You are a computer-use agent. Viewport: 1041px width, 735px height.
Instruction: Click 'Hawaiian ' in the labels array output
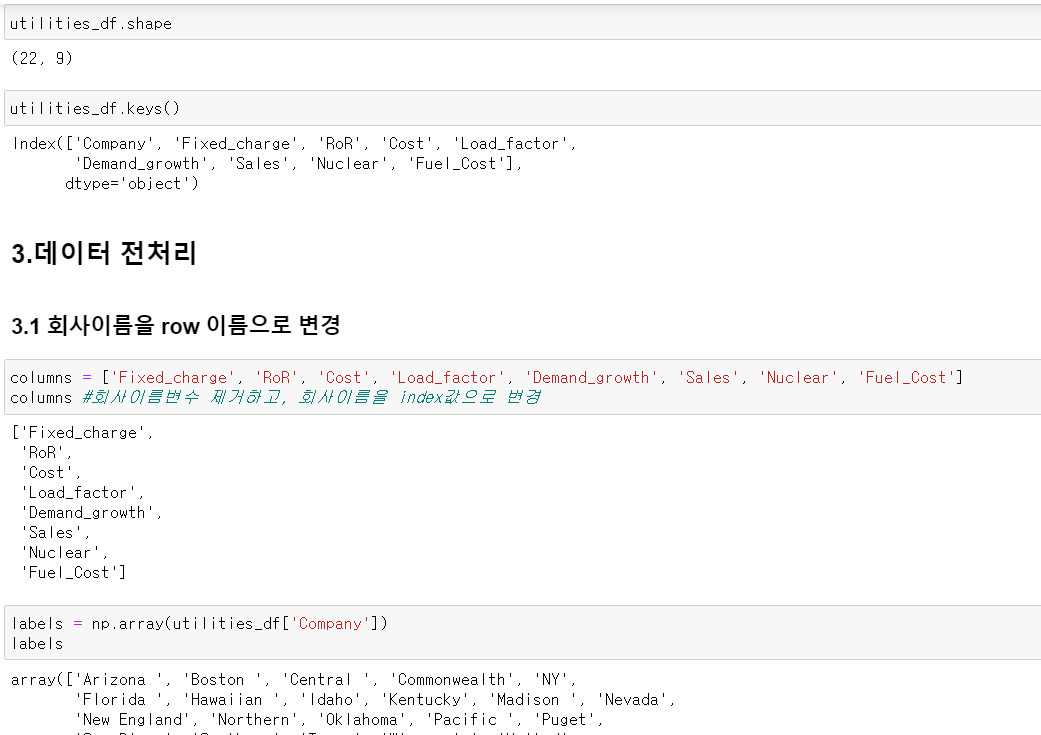pyautogui.click(x=235, y=700)
